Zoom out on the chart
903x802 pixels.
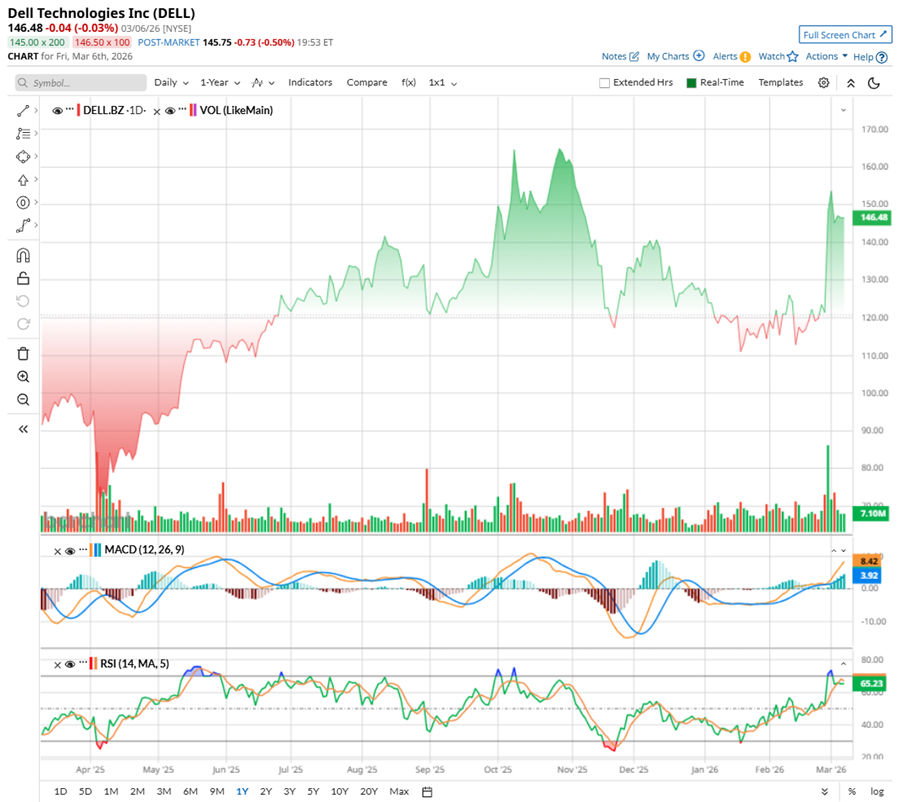click(23, 400)
